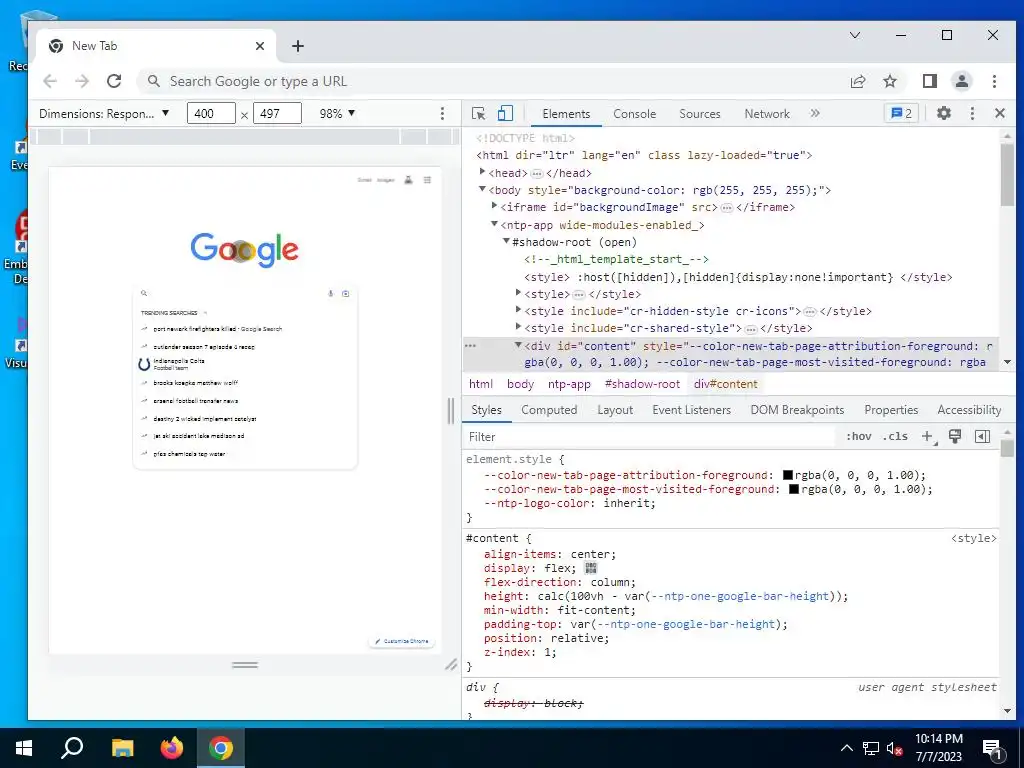Open the DOM Breakpoints tab
Viewport: 1024px width, 768px height.
[797, 410]
